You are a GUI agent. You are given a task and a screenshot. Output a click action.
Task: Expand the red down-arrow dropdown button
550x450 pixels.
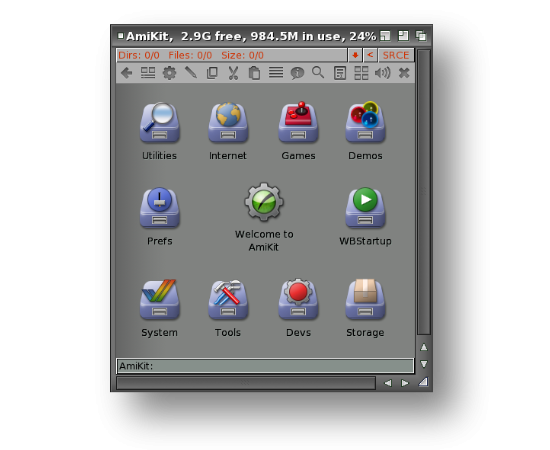(355, 55)
